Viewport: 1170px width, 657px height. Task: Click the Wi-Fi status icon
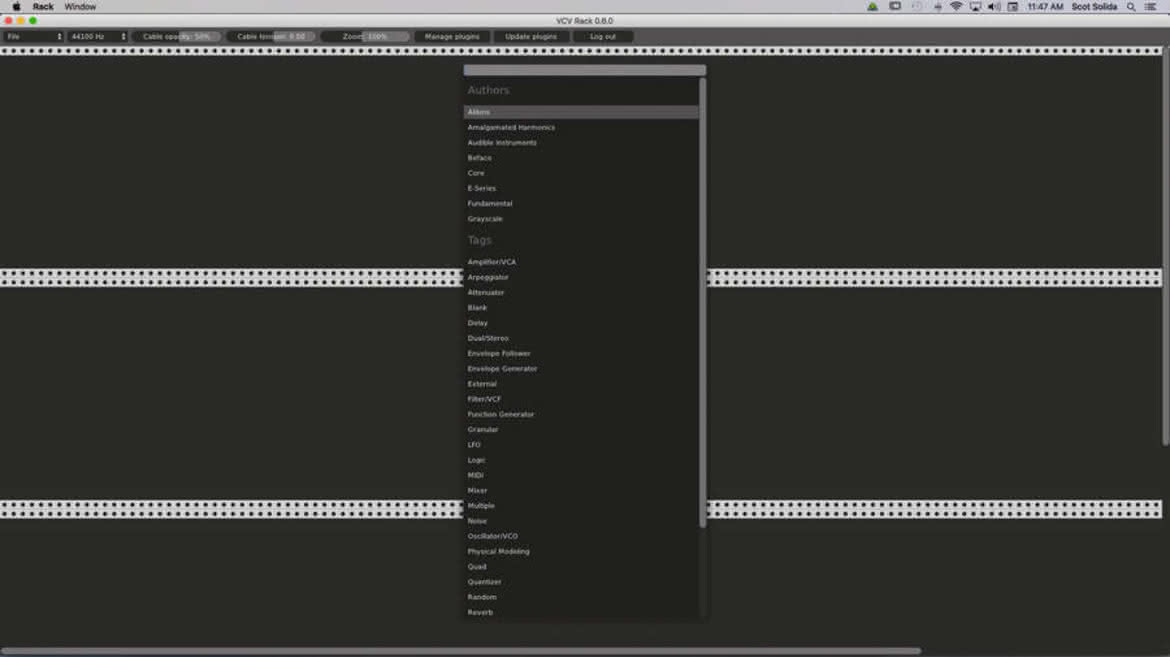click(x=956, y=7)
